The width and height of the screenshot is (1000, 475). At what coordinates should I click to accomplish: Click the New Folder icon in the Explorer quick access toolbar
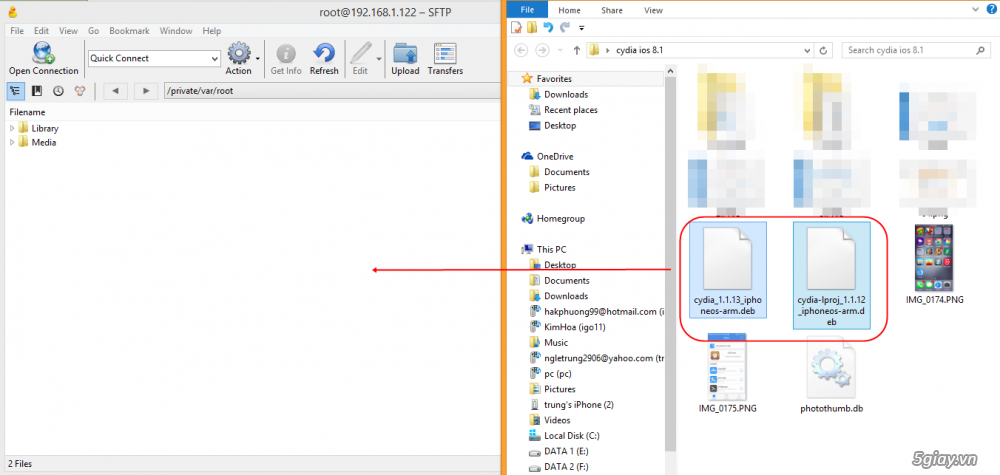(533, 27)
